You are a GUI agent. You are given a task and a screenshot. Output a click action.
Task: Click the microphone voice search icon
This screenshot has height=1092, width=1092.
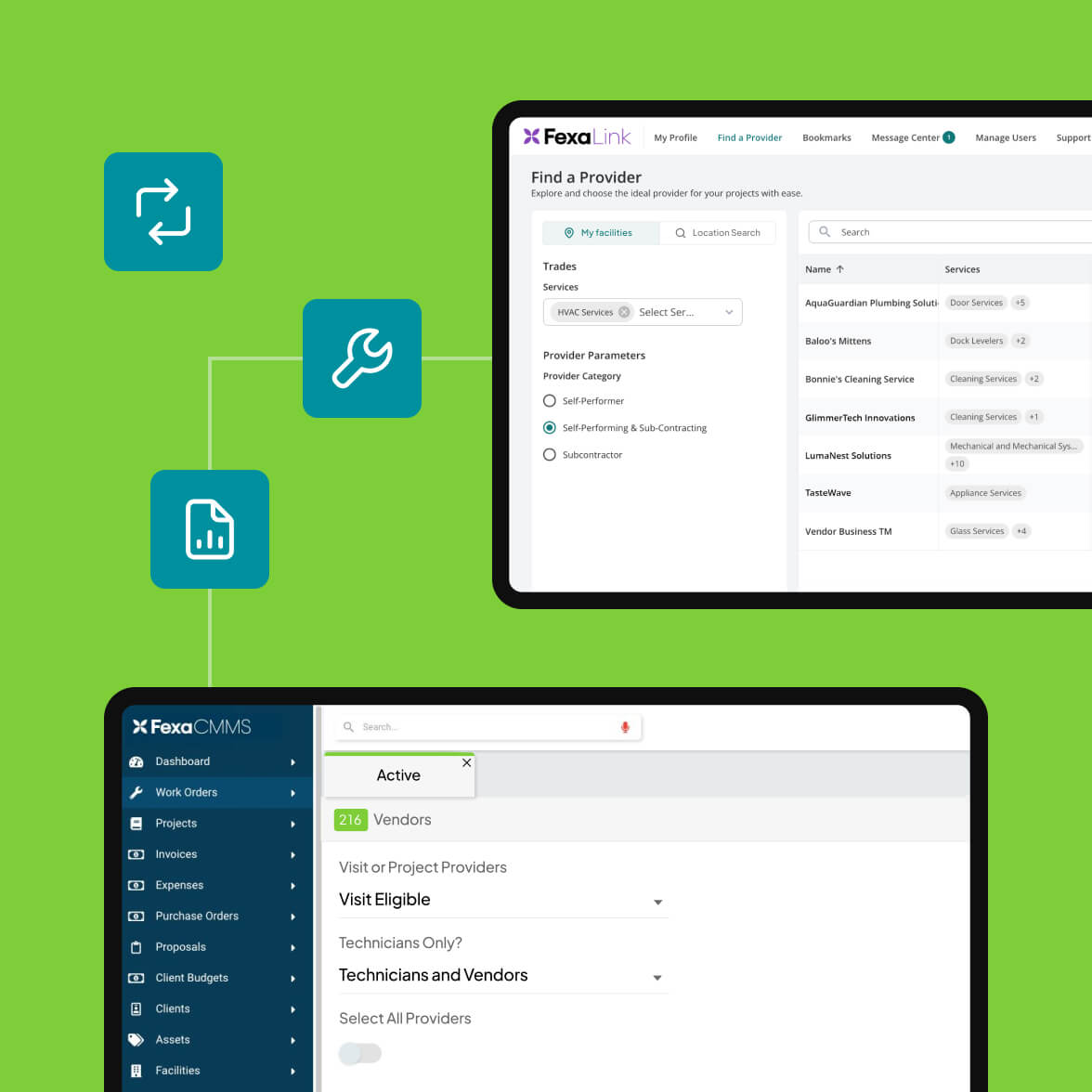coord(625,727)
